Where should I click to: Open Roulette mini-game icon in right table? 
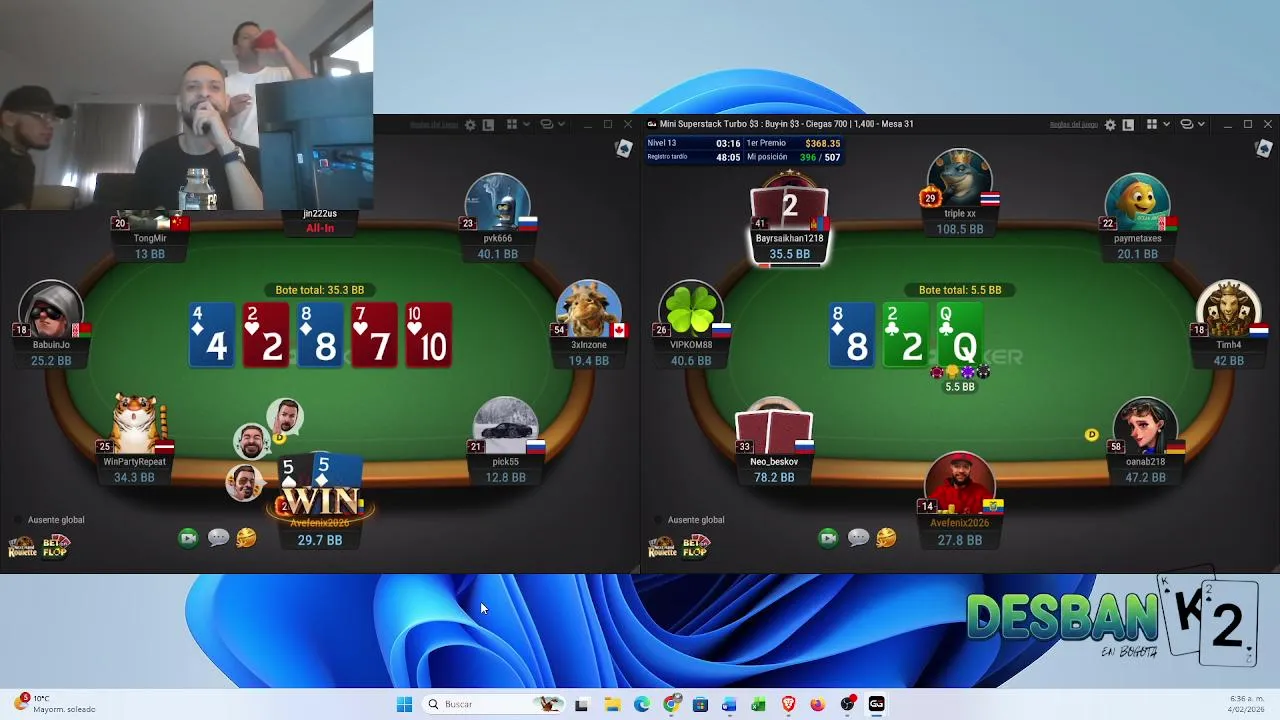tap(662, 547)
